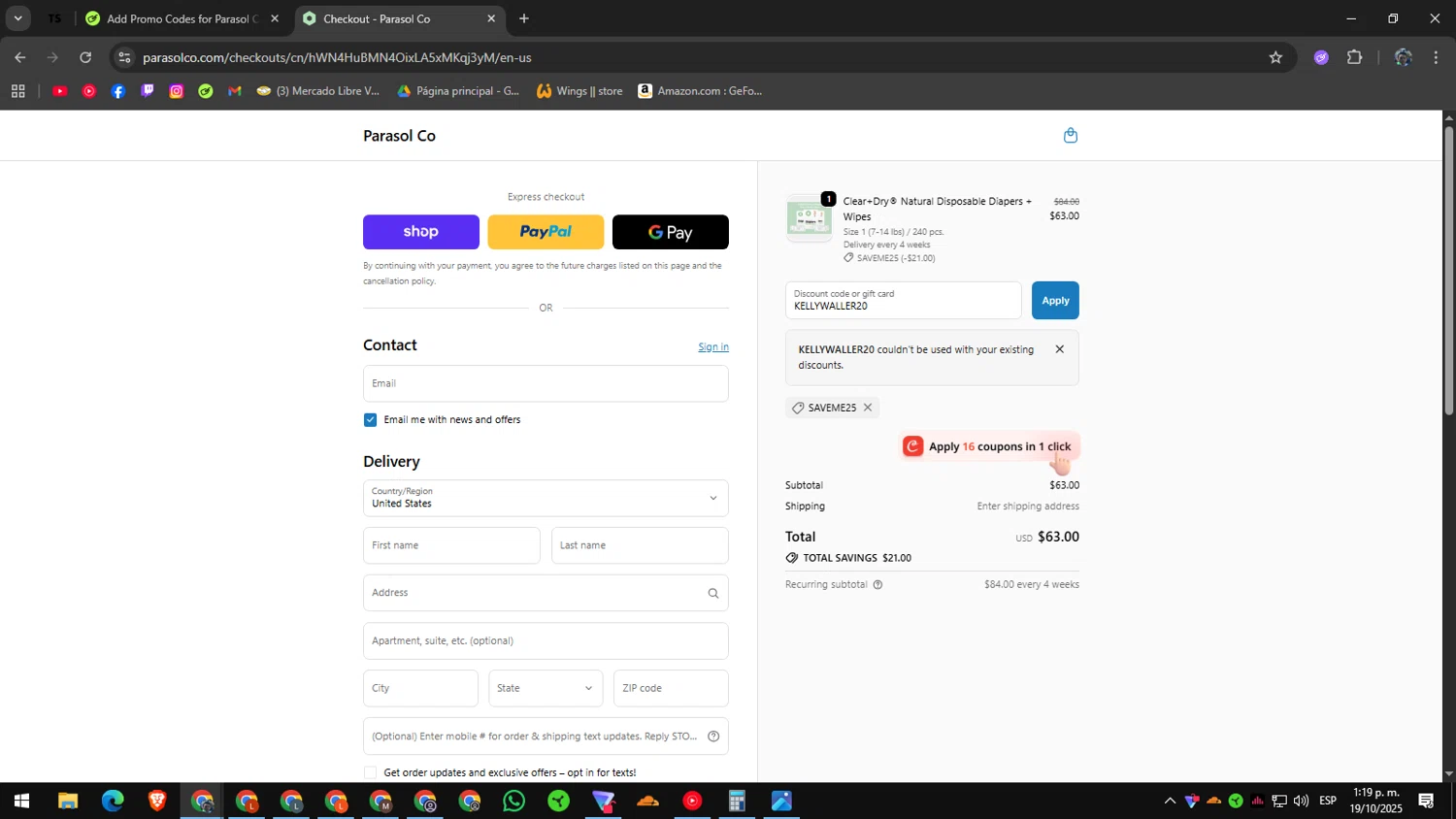The height and width of the screenshot is (819, 1456).
Task: Open the Twitch bookmark
Action: pos(148,91)
